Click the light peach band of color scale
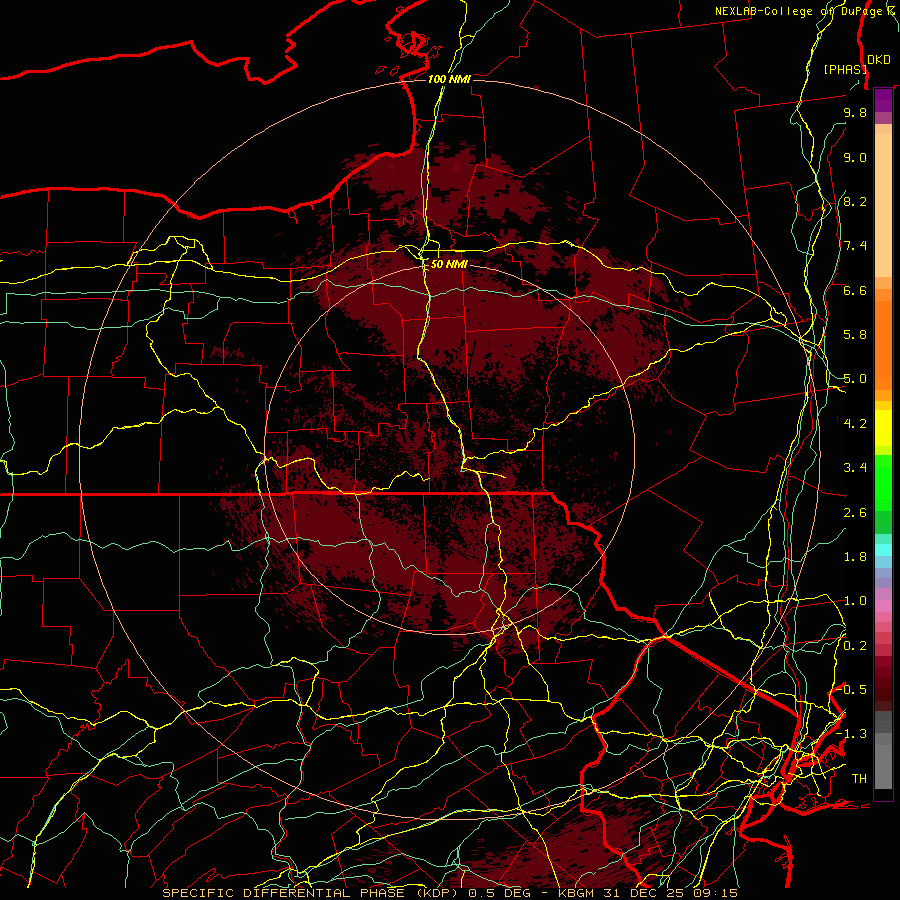The image size is (900, 900). [883, 206]
